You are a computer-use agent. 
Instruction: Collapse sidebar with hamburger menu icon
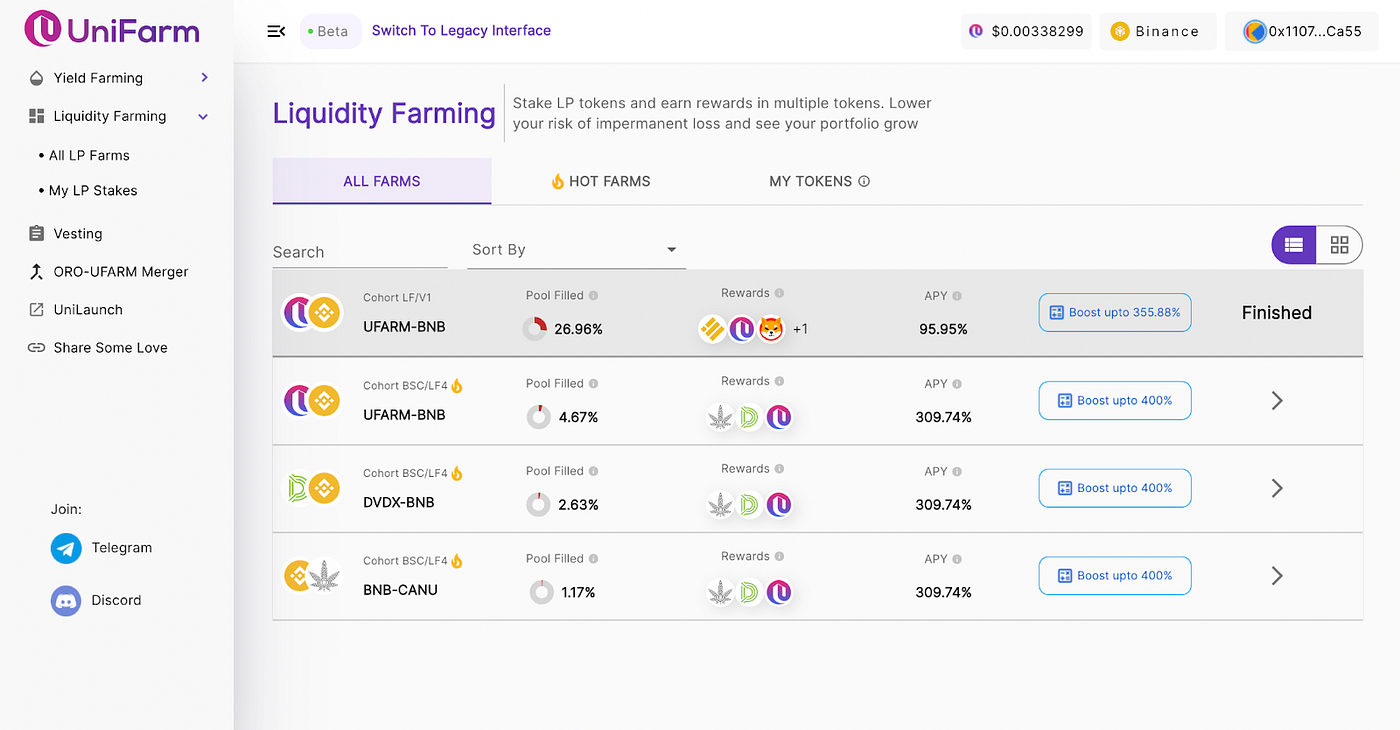coord(277,31)
